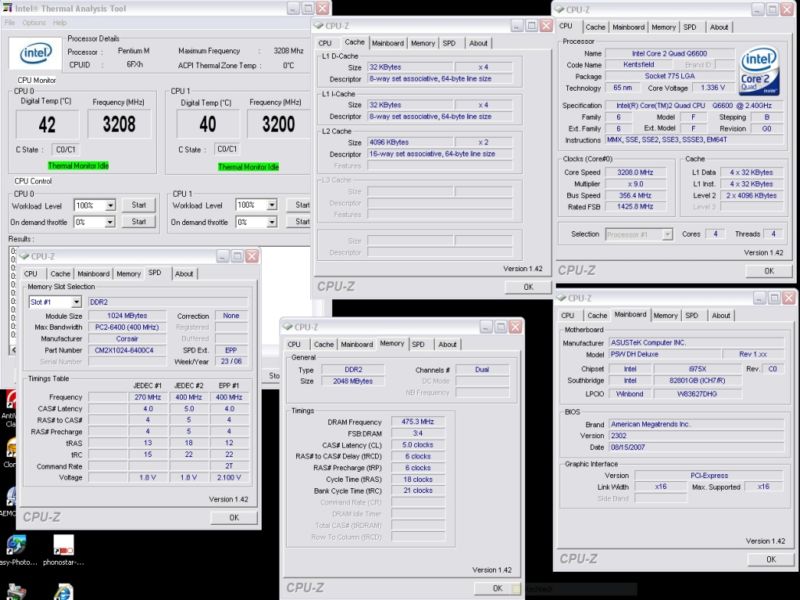Open CPU 1 On demand throttle dropdown

pyautogui.click(x=272, y=222)
